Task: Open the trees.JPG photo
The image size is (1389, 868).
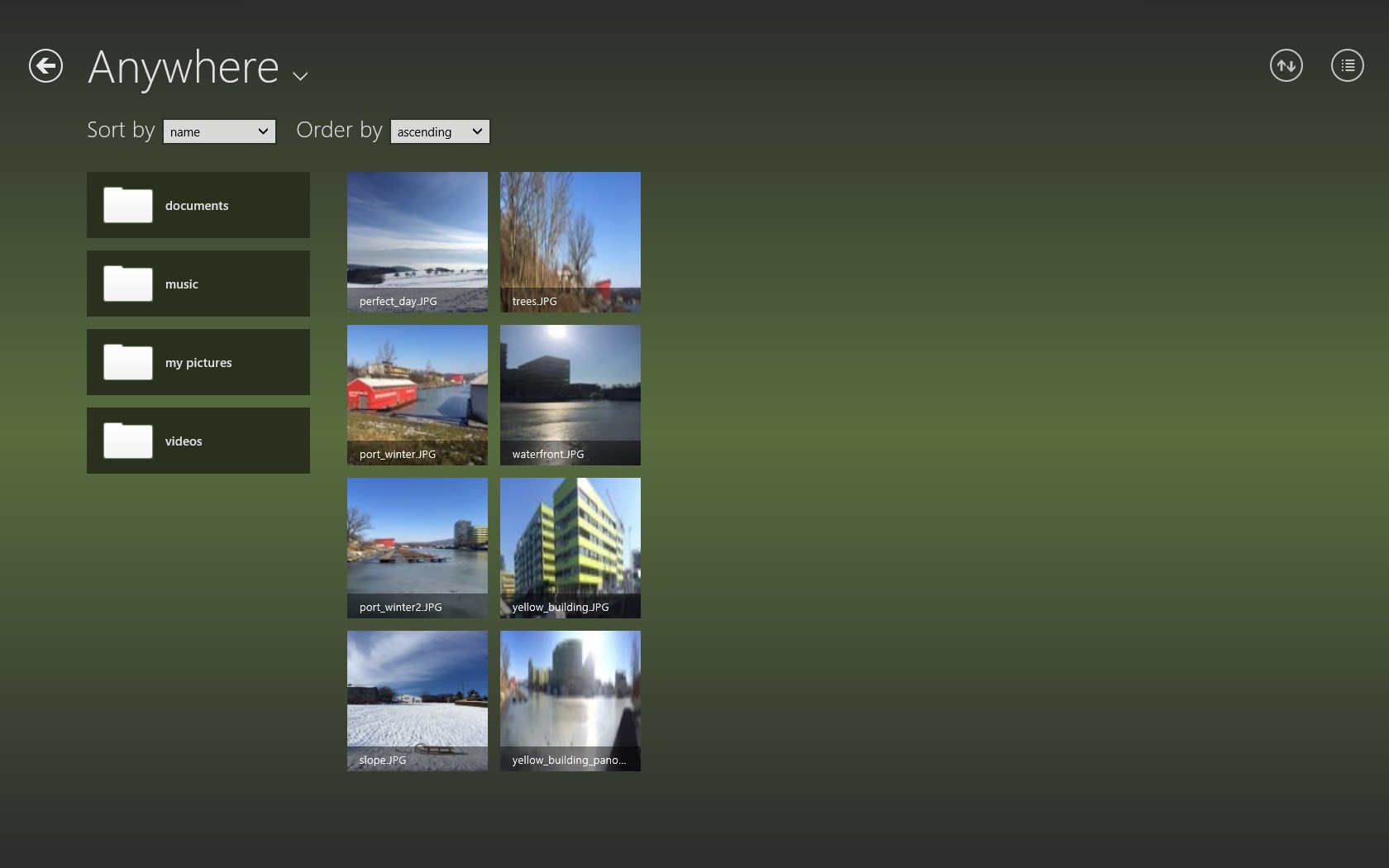Action: coord(570,241)
